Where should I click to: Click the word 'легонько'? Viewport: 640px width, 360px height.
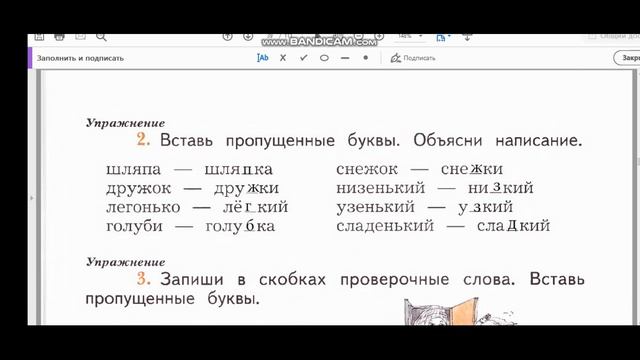click(143, 207)
